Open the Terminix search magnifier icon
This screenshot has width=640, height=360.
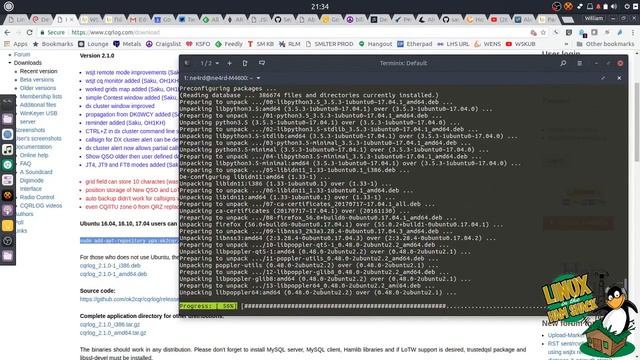(x=563, y=63)
